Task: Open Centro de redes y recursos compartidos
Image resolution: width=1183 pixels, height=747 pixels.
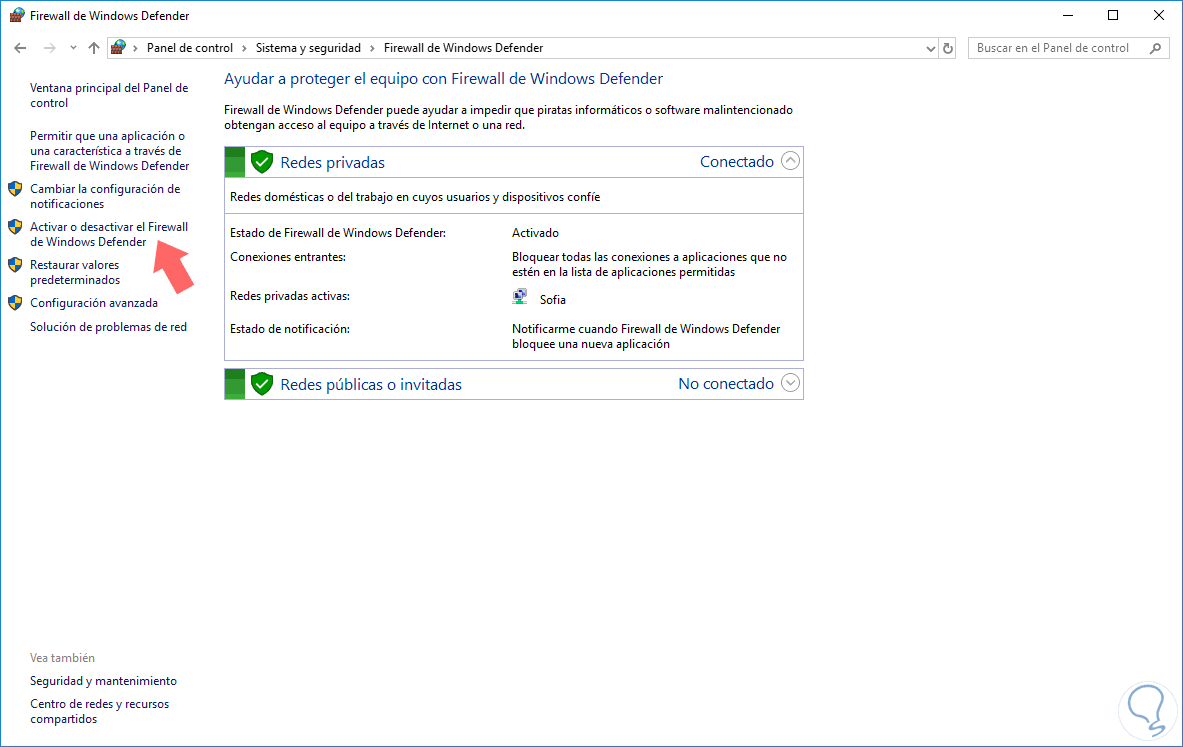Action: coord(100,712)
